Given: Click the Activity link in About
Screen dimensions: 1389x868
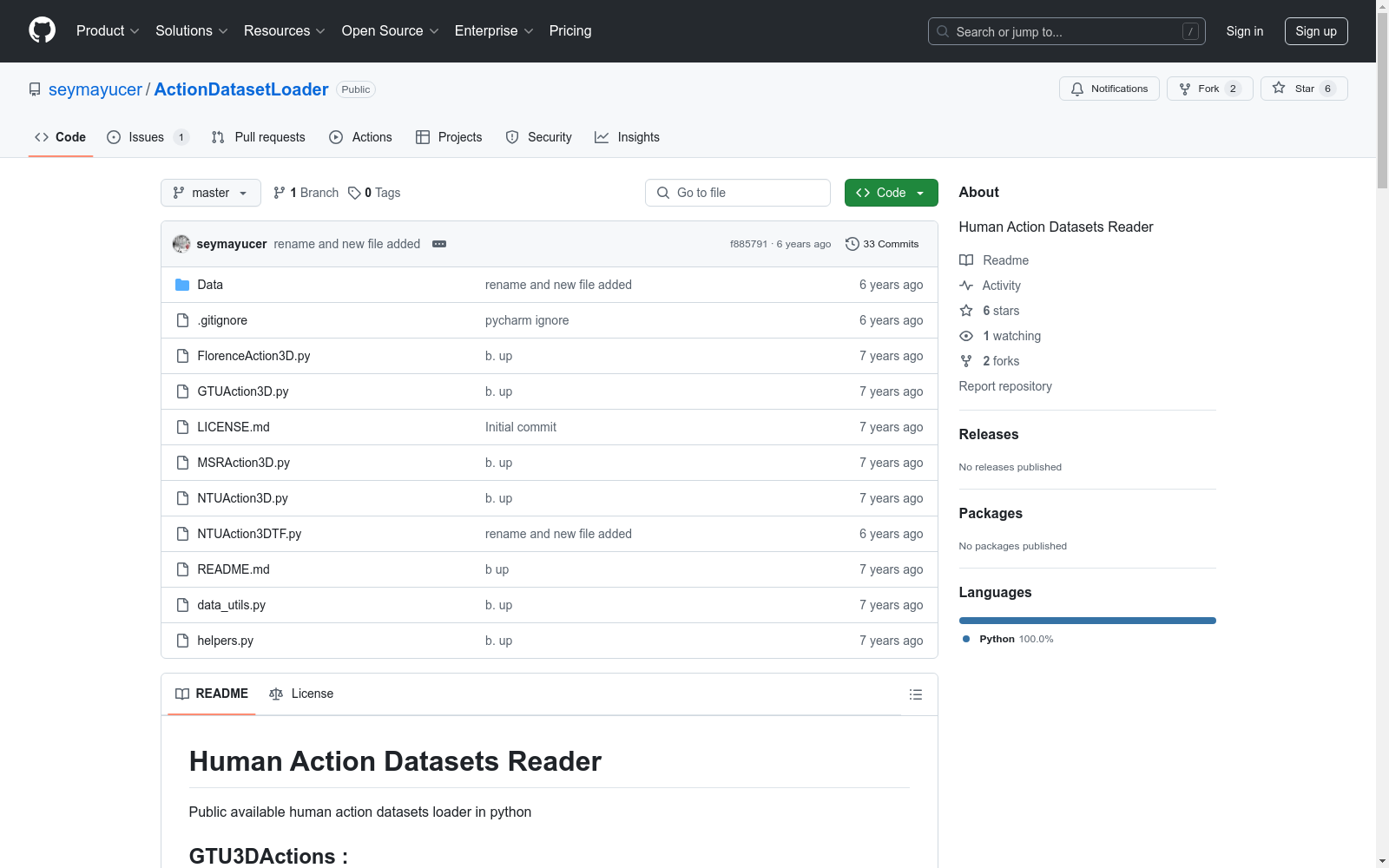Looking at the screenshot, I should click(990, 286).
